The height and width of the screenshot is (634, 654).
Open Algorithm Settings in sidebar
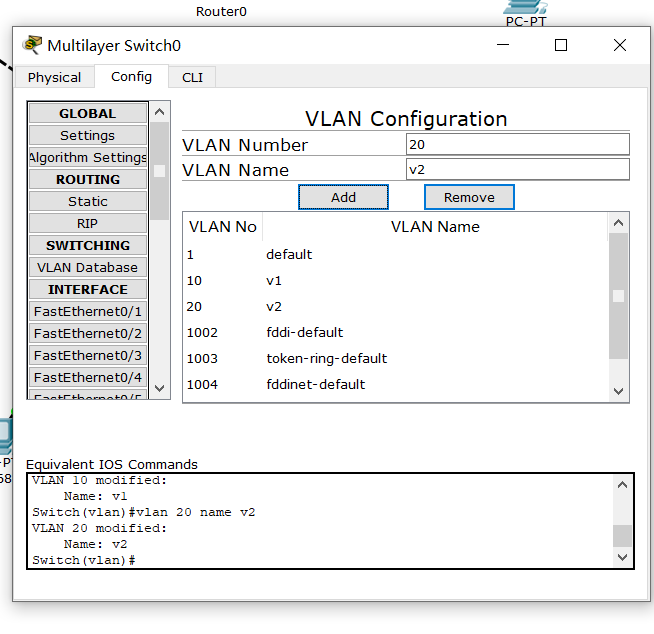(x=88, y=157)
